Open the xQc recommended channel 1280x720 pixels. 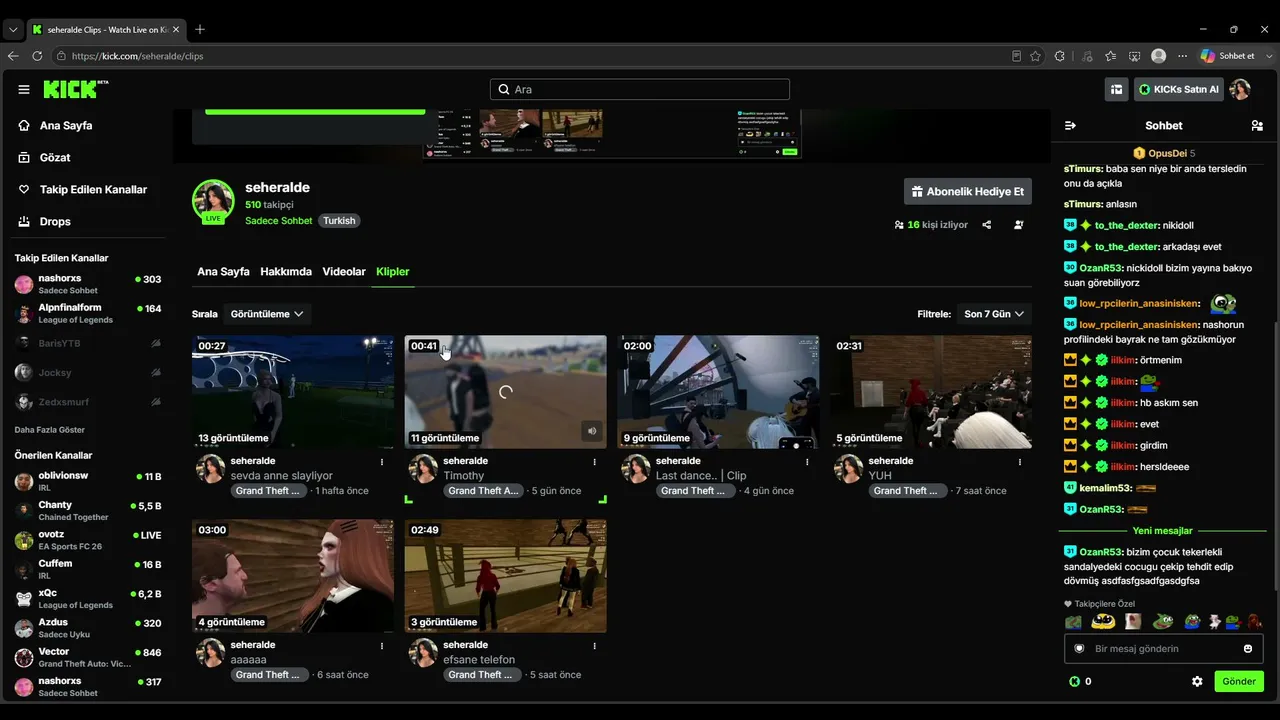point(87,599)
